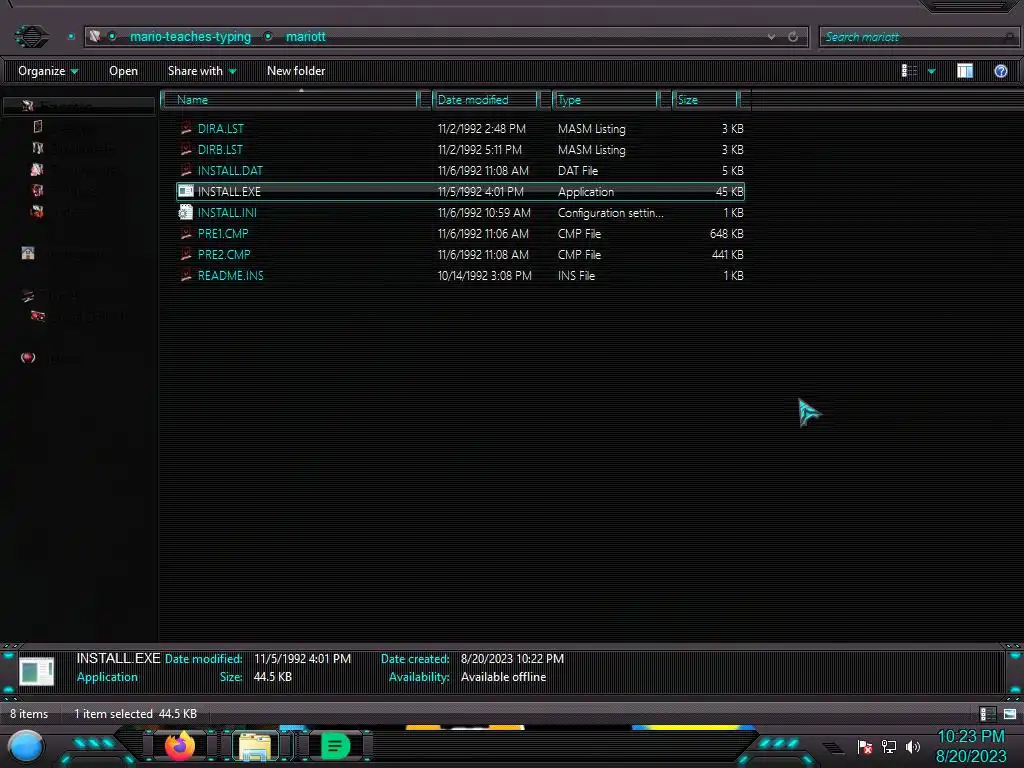Expand the breadcrumb arrow before mariott
Viewport: 1024px width, 768px height.
(x=268, y=37)
